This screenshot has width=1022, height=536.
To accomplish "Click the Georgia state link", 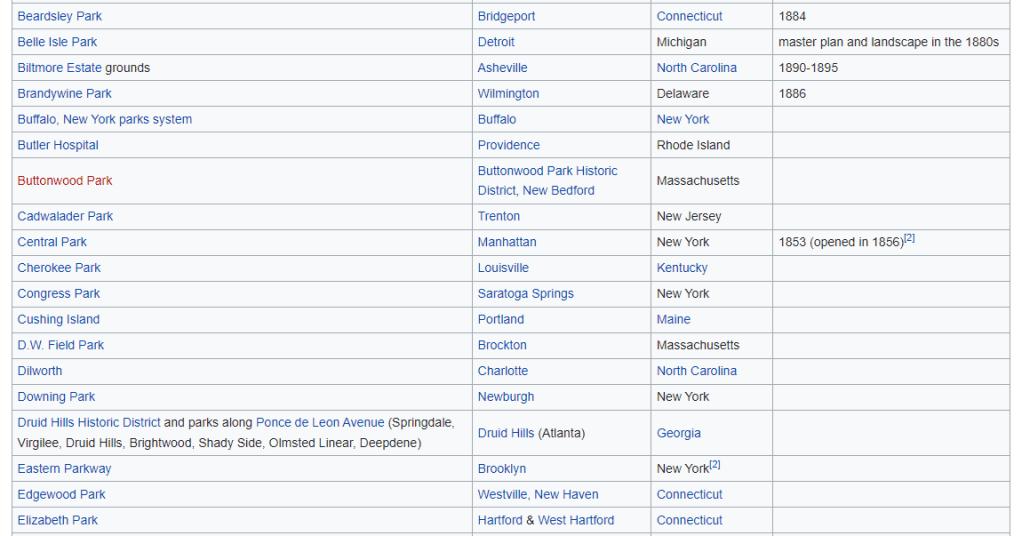I will (678, 433).
